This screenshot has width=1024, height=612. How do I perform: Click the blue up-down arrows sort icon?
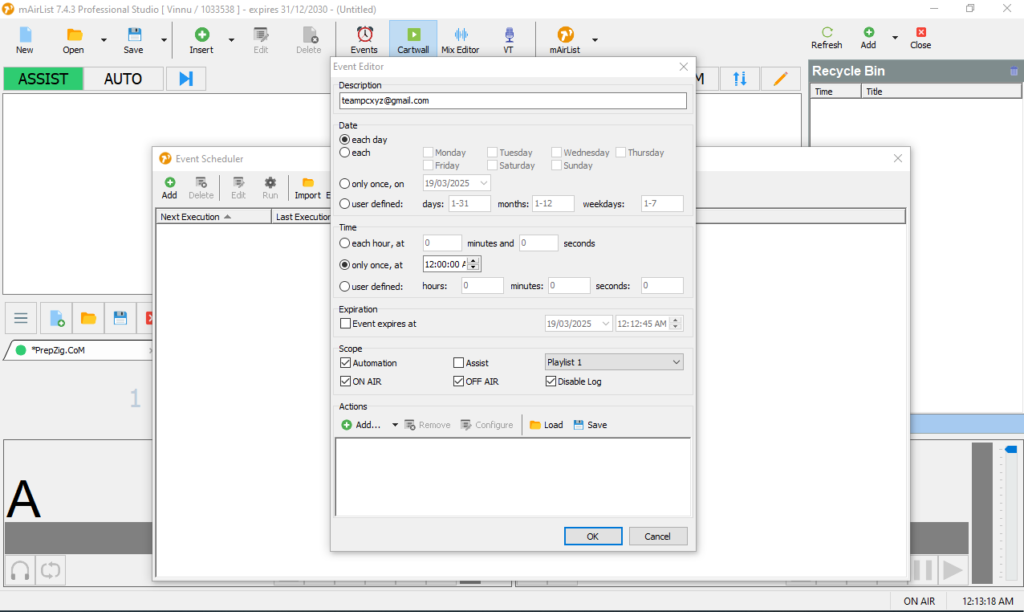pyautogui.click(x=739, y=79)
